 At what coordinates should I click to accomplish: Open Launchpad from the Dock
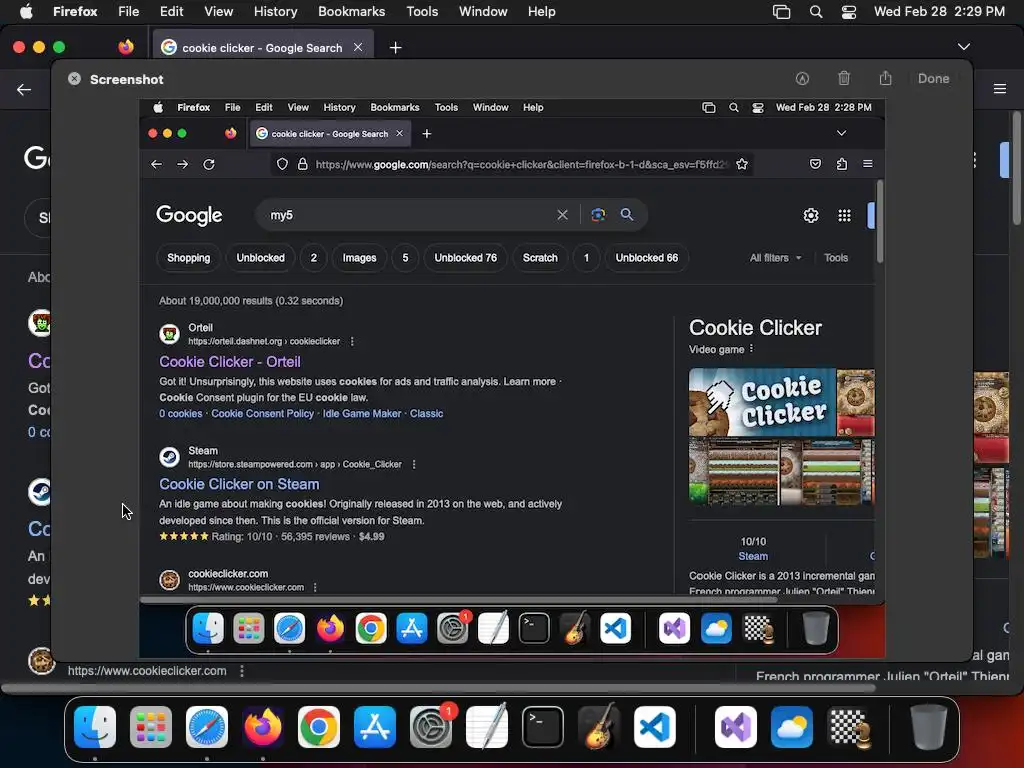tap(151, 726)
